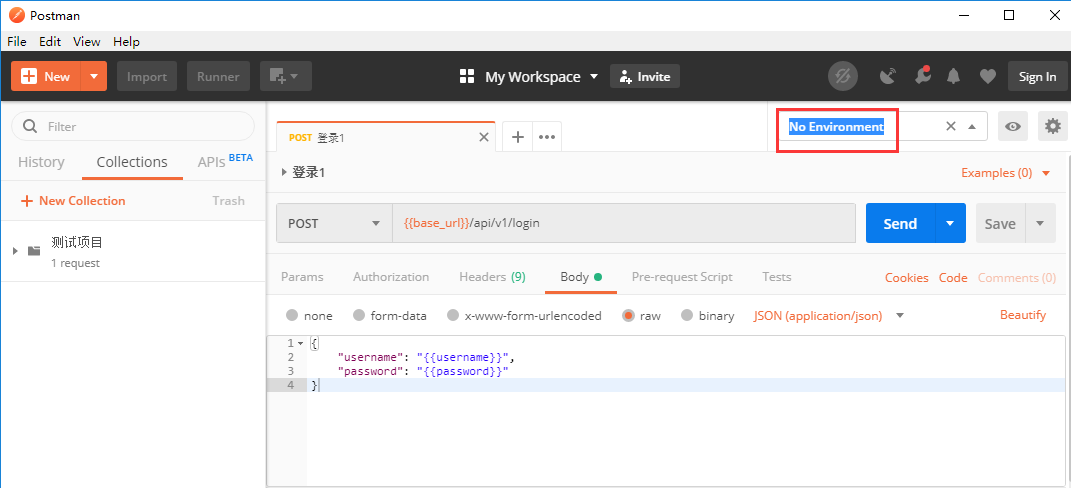Click the sync status offline icon
The height and width of the screenshot is (488, 1071).
pyautogui.click(x=843, y=77)
